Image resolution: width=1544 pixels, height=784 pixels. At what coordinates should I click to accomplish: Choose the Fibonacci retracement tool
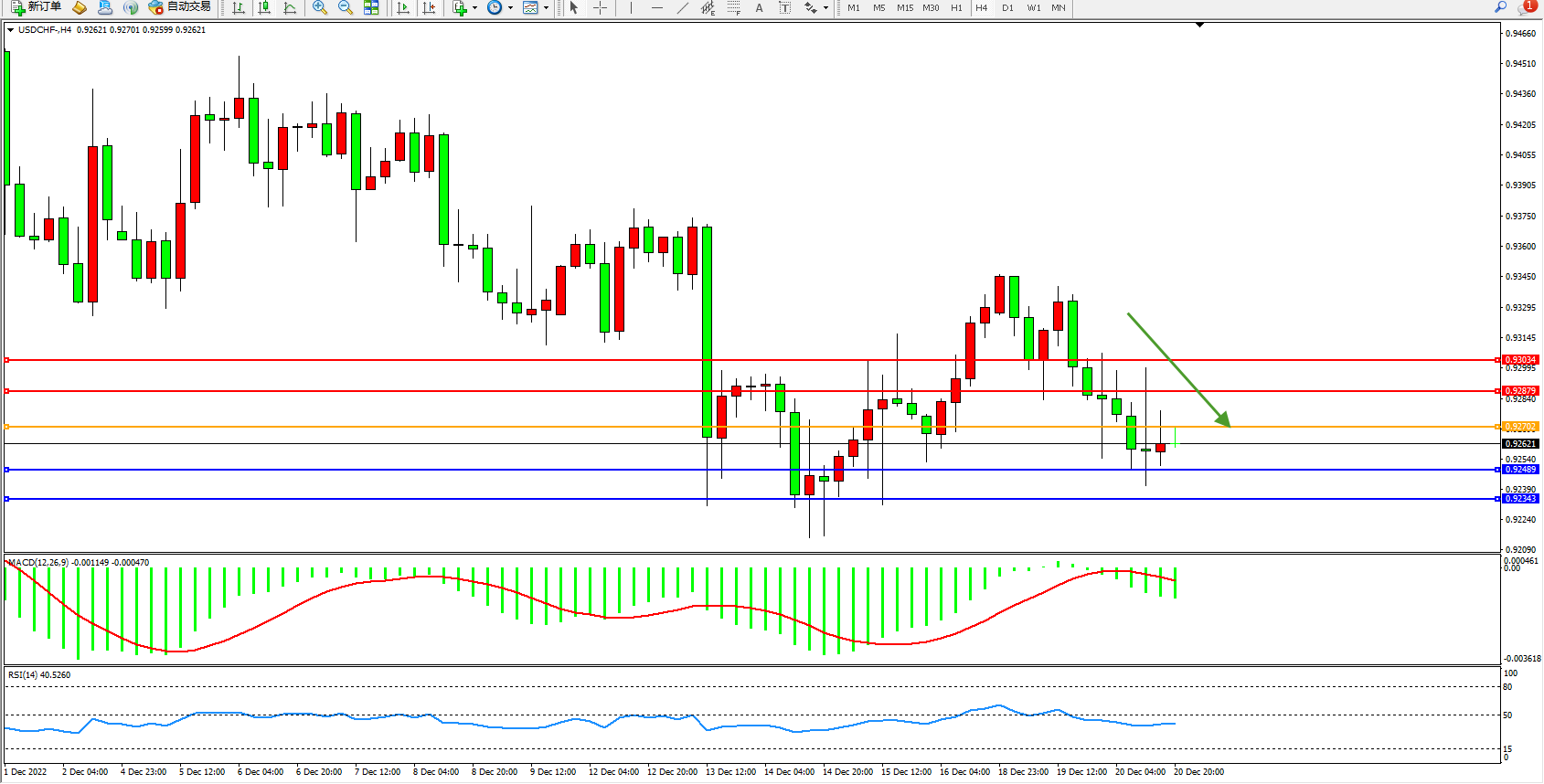click(733, 7)
